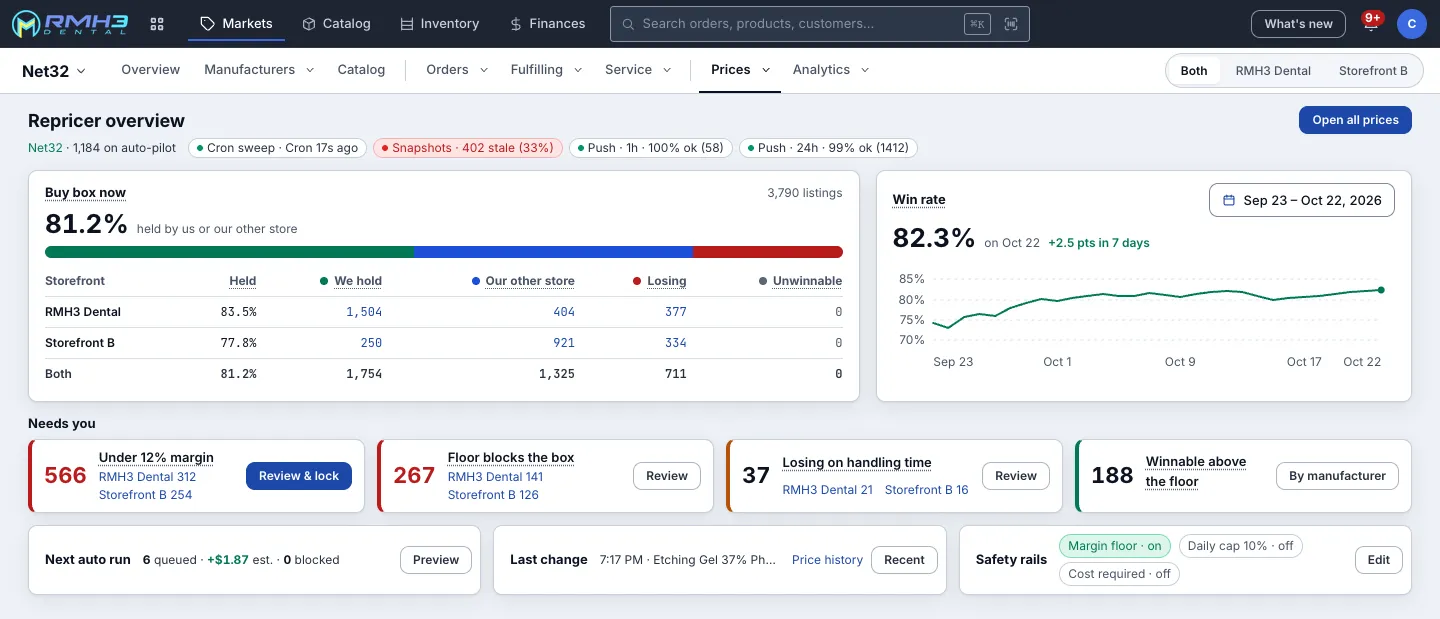1440x619 pixels.
Task: Click the Recent button
Action: pos(904,560)
